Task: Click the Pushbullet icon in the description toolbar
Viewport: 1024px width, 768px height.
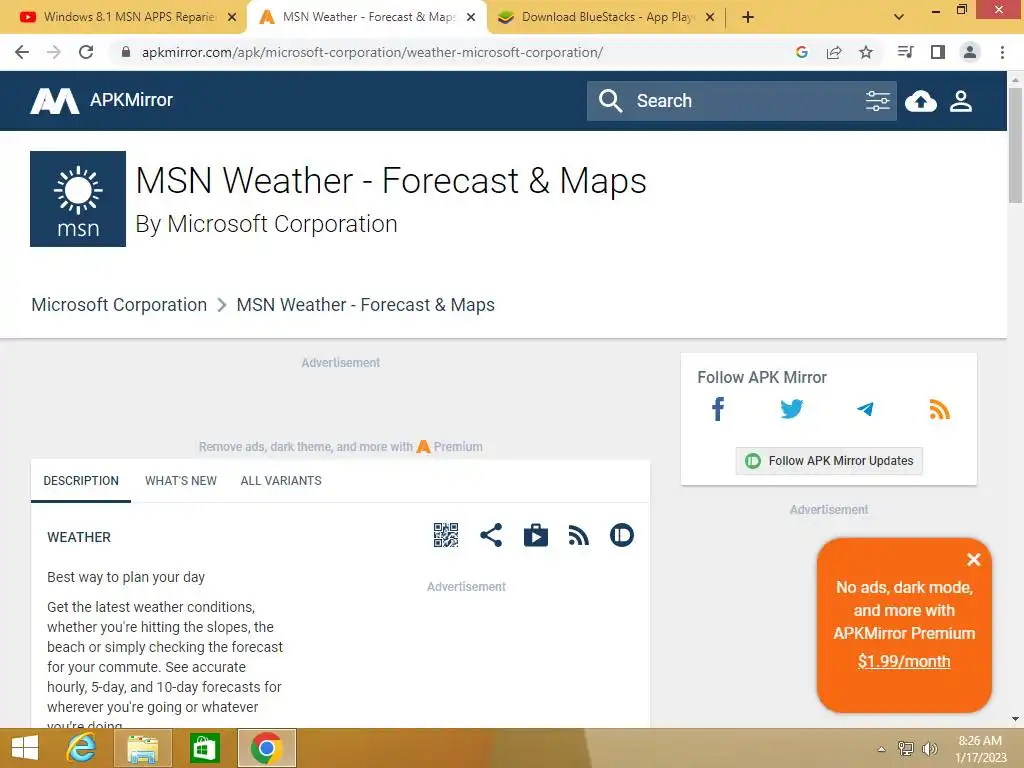Action: (622, 535)
